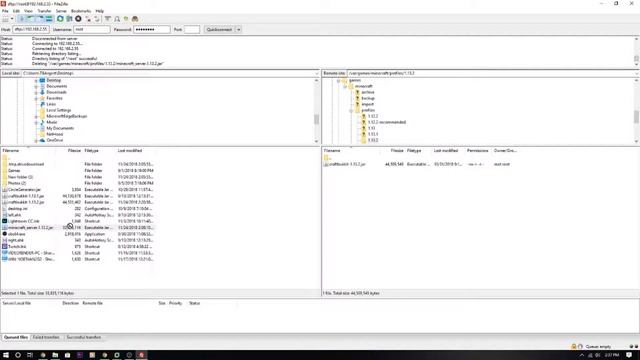Open the Transfer menu
The width and height of the screenshot is (640, 360).
[44, 11]
